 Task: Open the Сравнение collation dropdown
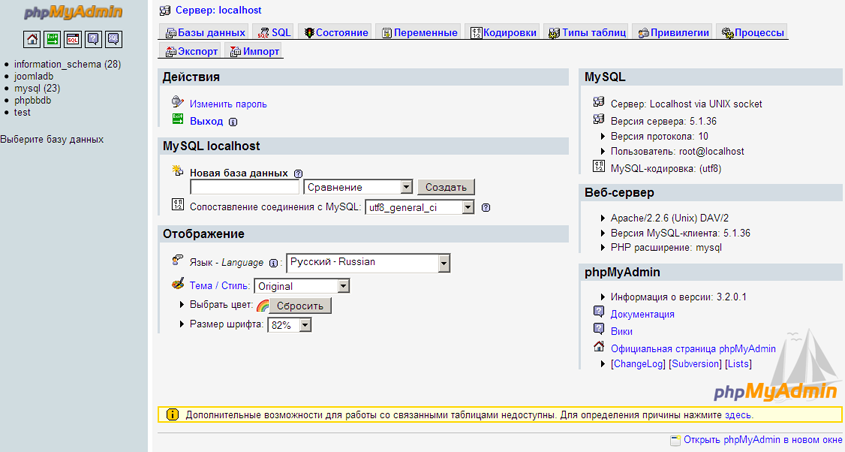click(358, 187)
